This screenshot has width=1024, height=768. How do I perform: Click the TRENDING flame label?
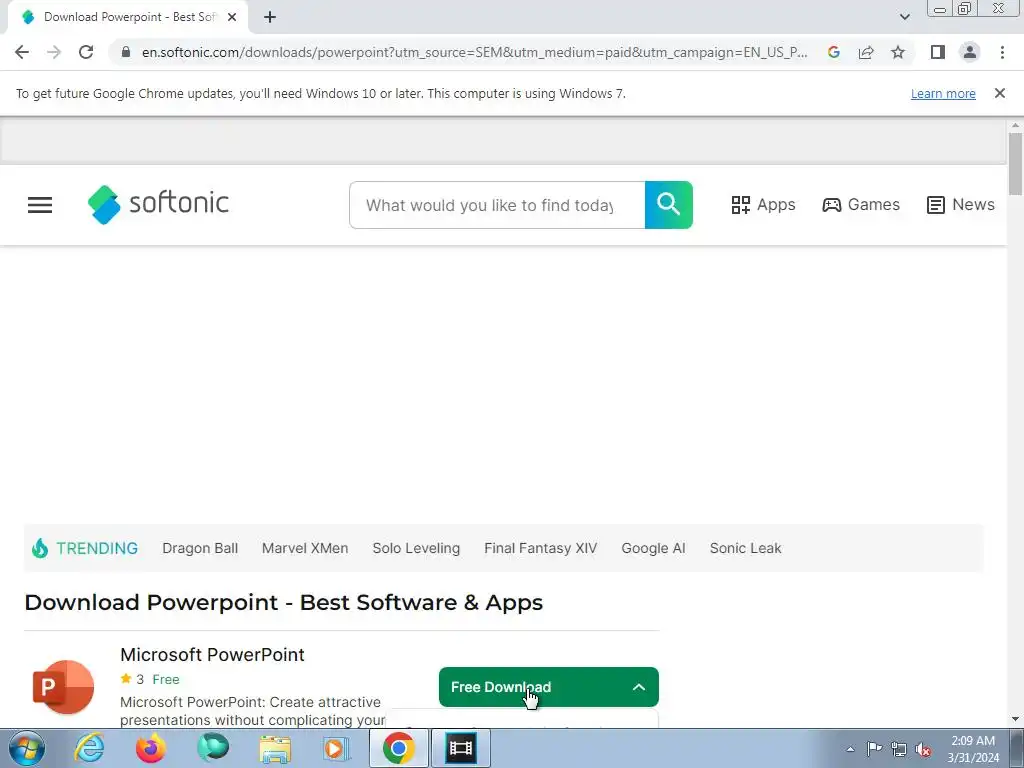(x=85, y=548)
